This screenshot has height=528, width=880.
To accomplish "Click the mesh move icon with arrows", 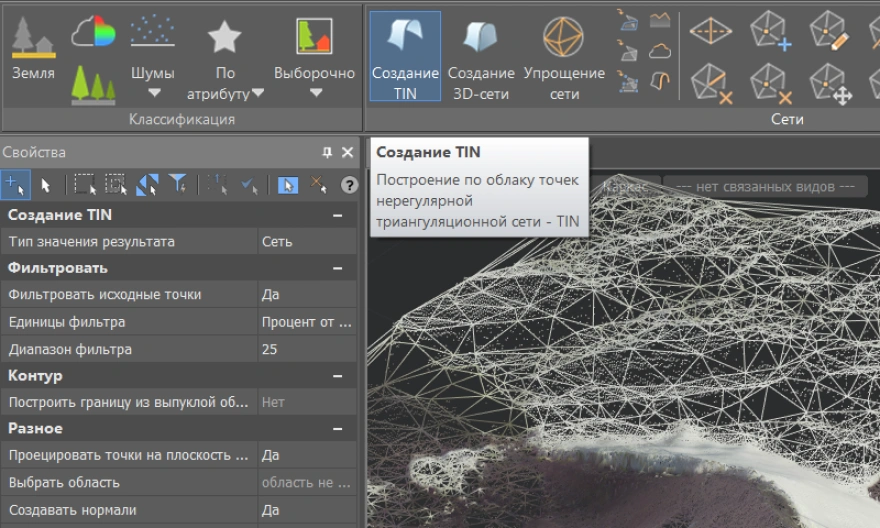I will (x=828, y=83).
